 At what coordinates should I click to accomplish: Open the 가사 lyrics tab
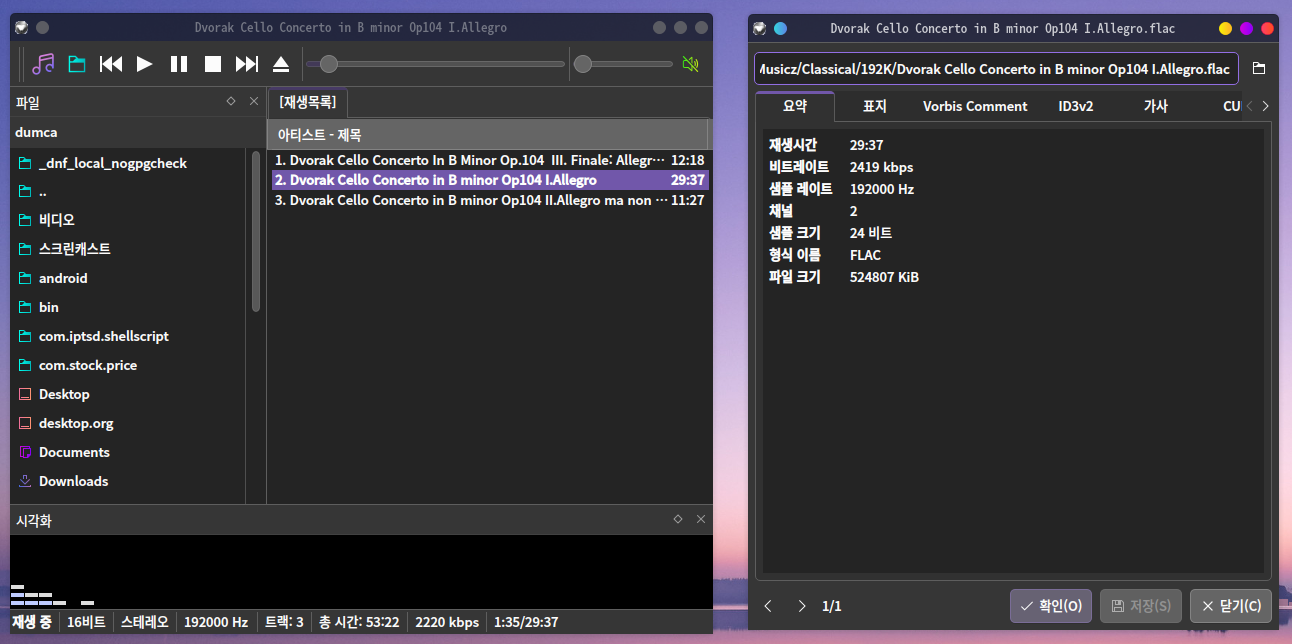1156,106
